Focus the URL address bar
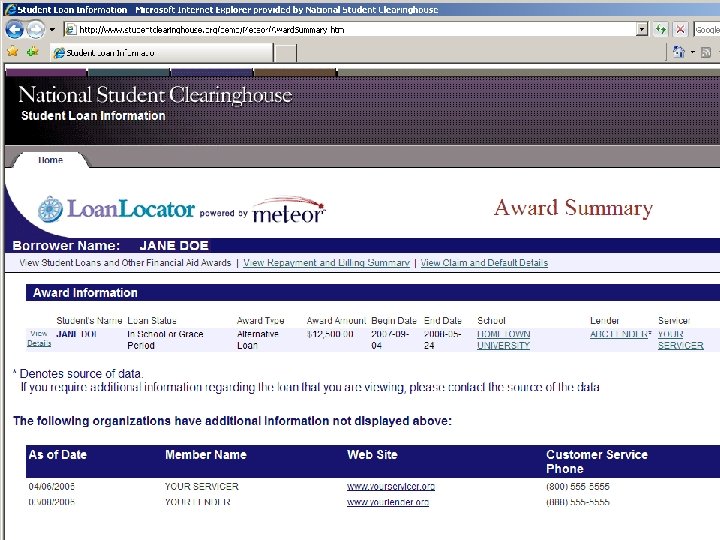The height and width of the screenshot is (540, 720). tap(350, 30)
